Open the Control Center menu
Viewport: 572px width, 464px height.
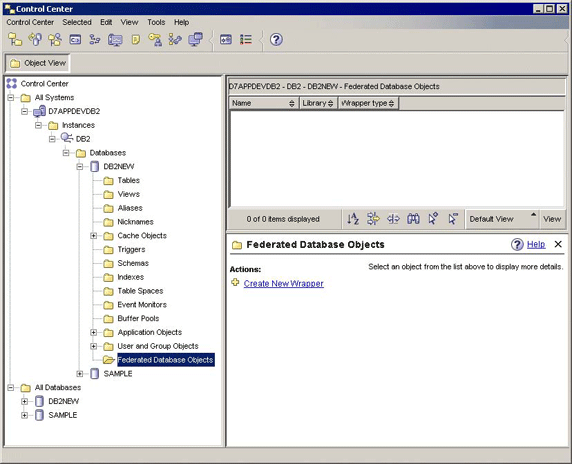(x=30, y=22)
